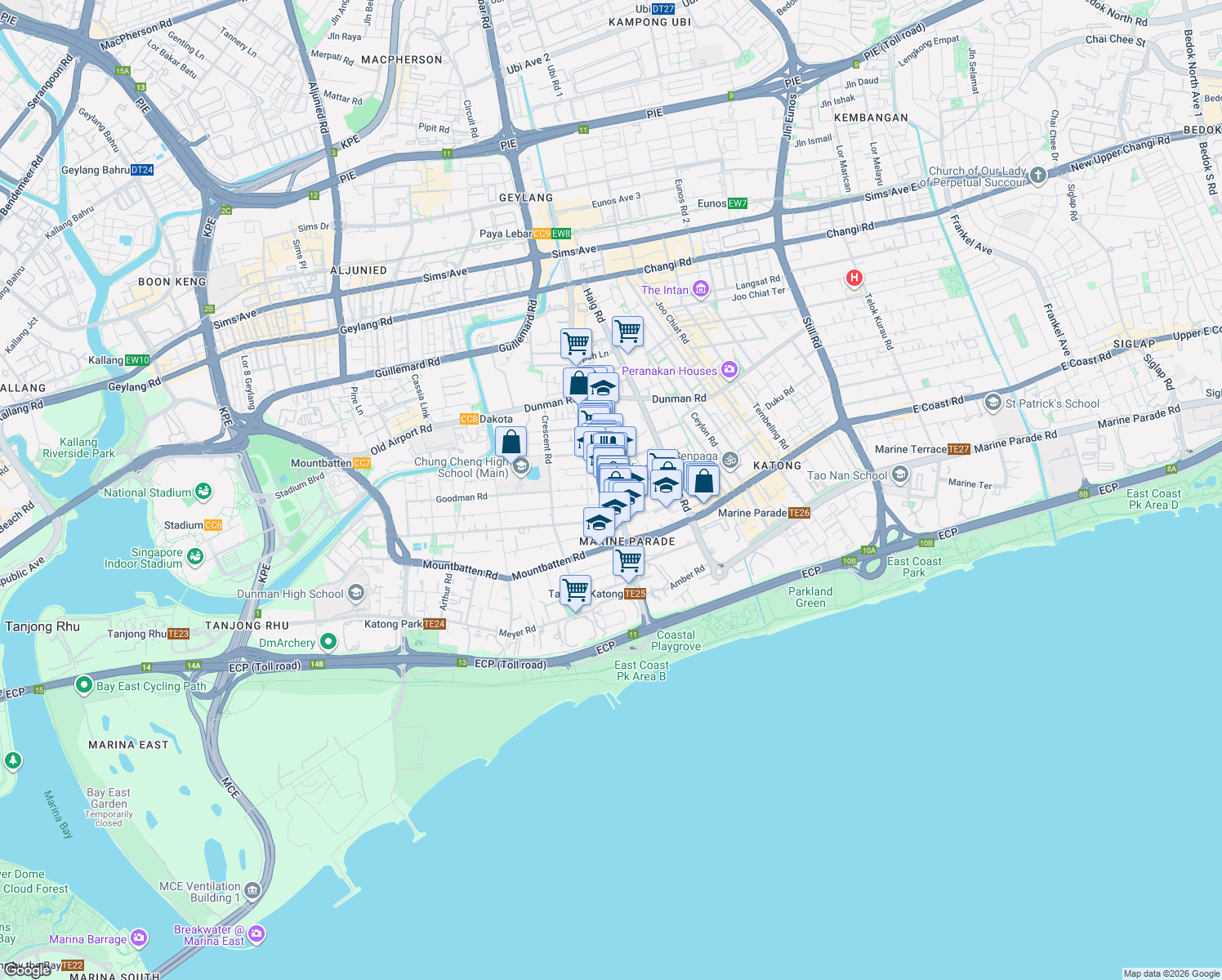The width and height of the screenshot is (1222, 980).
Task: Select the Tanjong Katong TE25 station badge
Action: (x=635, y=594)
